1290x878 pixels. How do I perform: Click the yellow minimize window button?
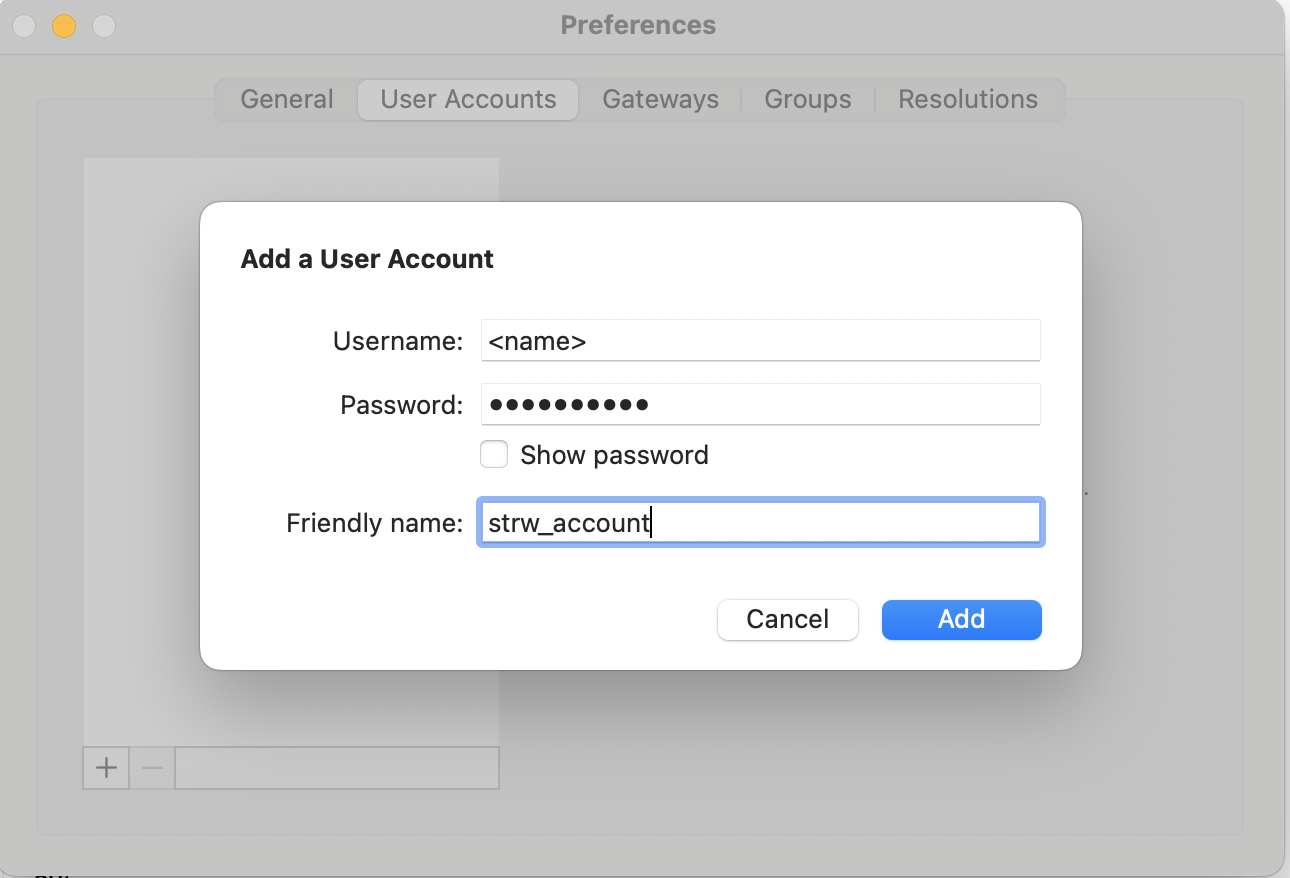[64, 26]
